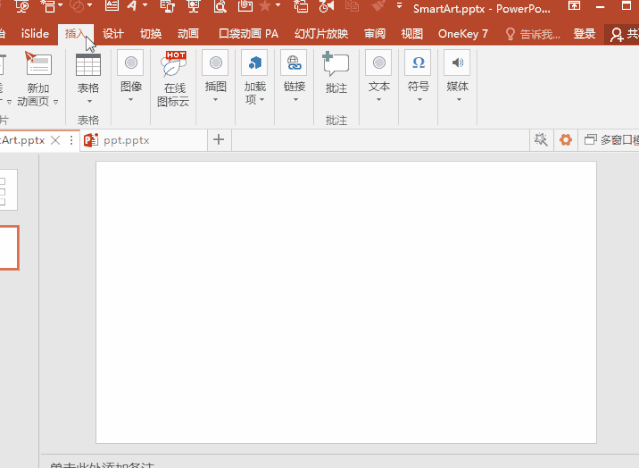Click the text box quick access icon
Viewport: 639px width, 468px height.
(x=111, y=6)
